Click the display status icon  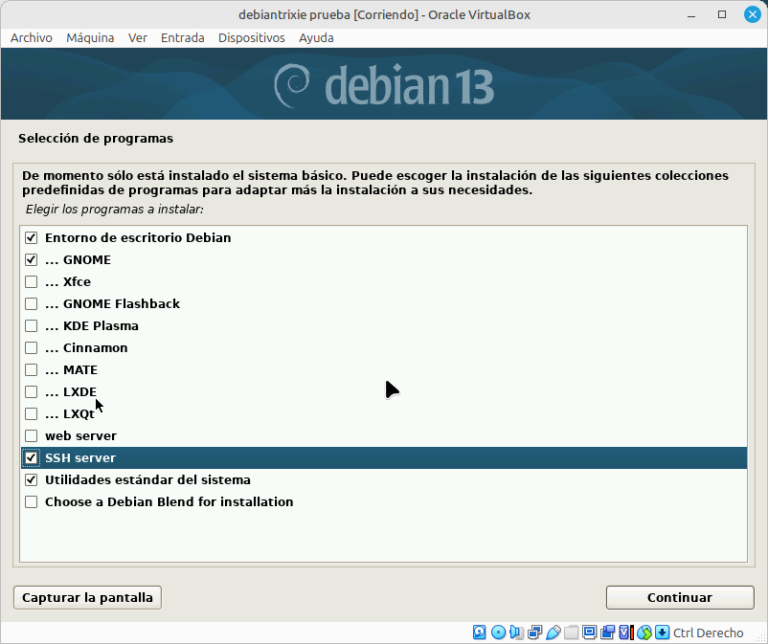tap(589, 632)
